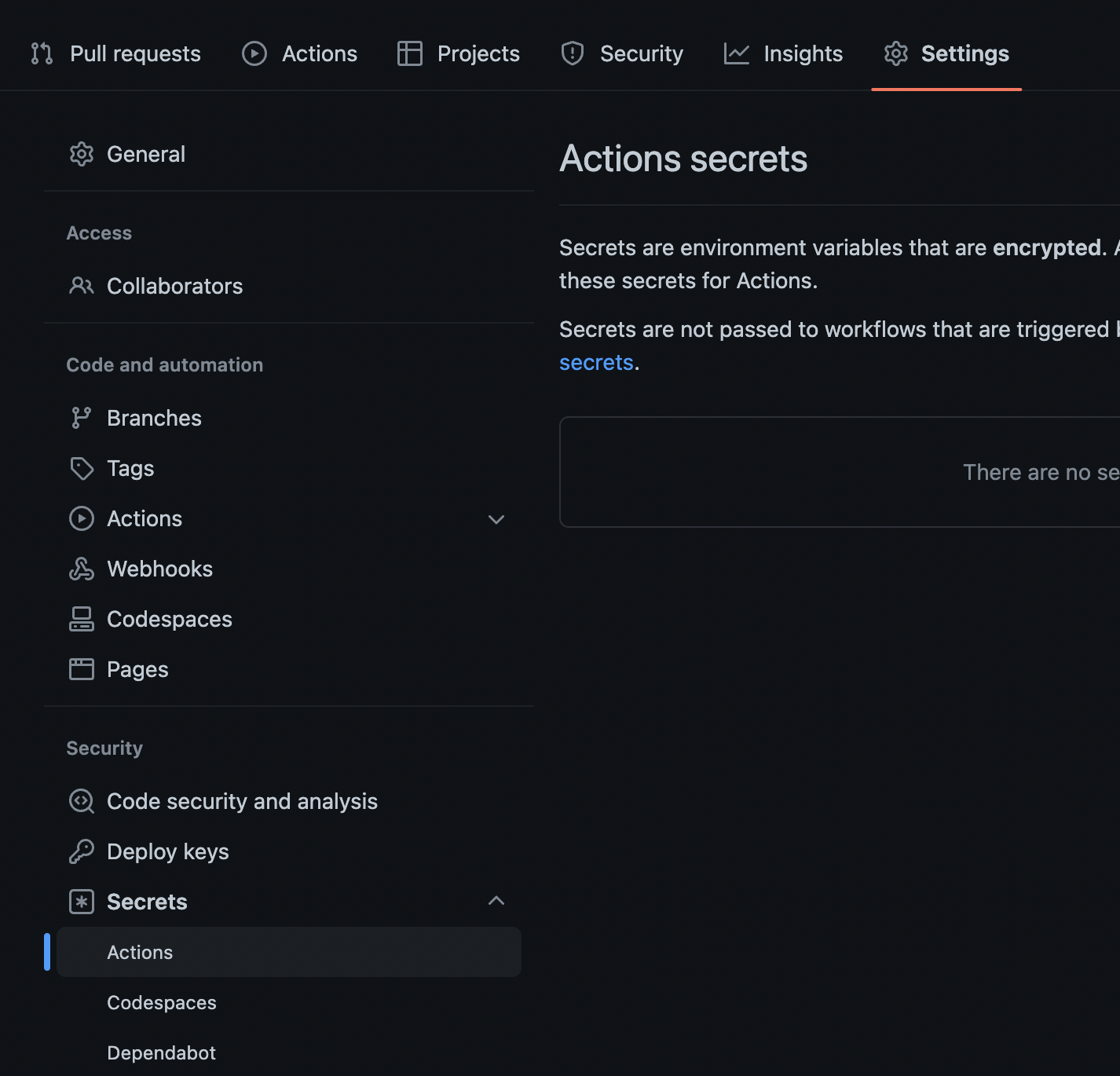Click the Deploy keys key icon
The image size is (1120, 1076).
coord(82,851)
